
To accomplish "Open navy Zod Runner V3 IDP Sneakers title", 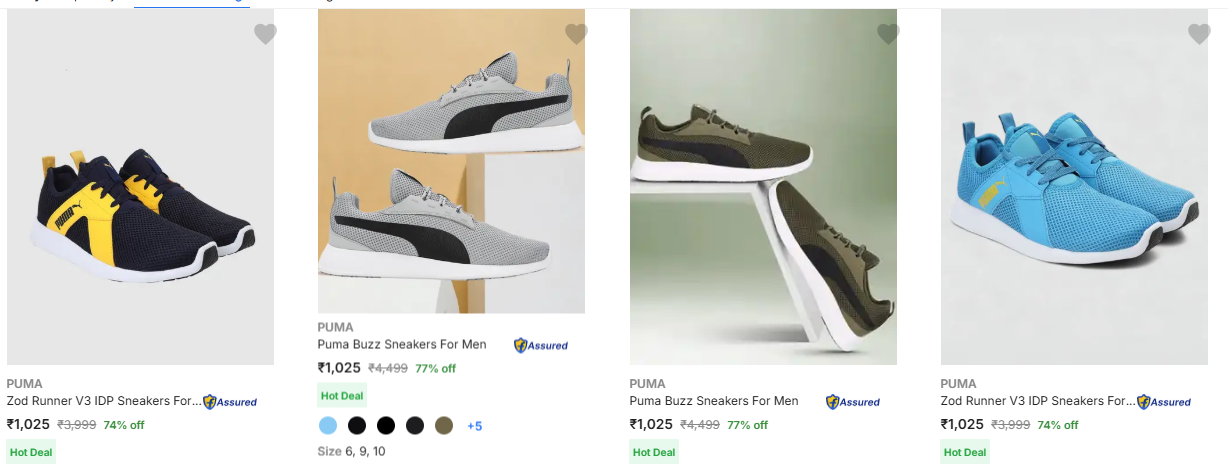I will click(104, 401).
